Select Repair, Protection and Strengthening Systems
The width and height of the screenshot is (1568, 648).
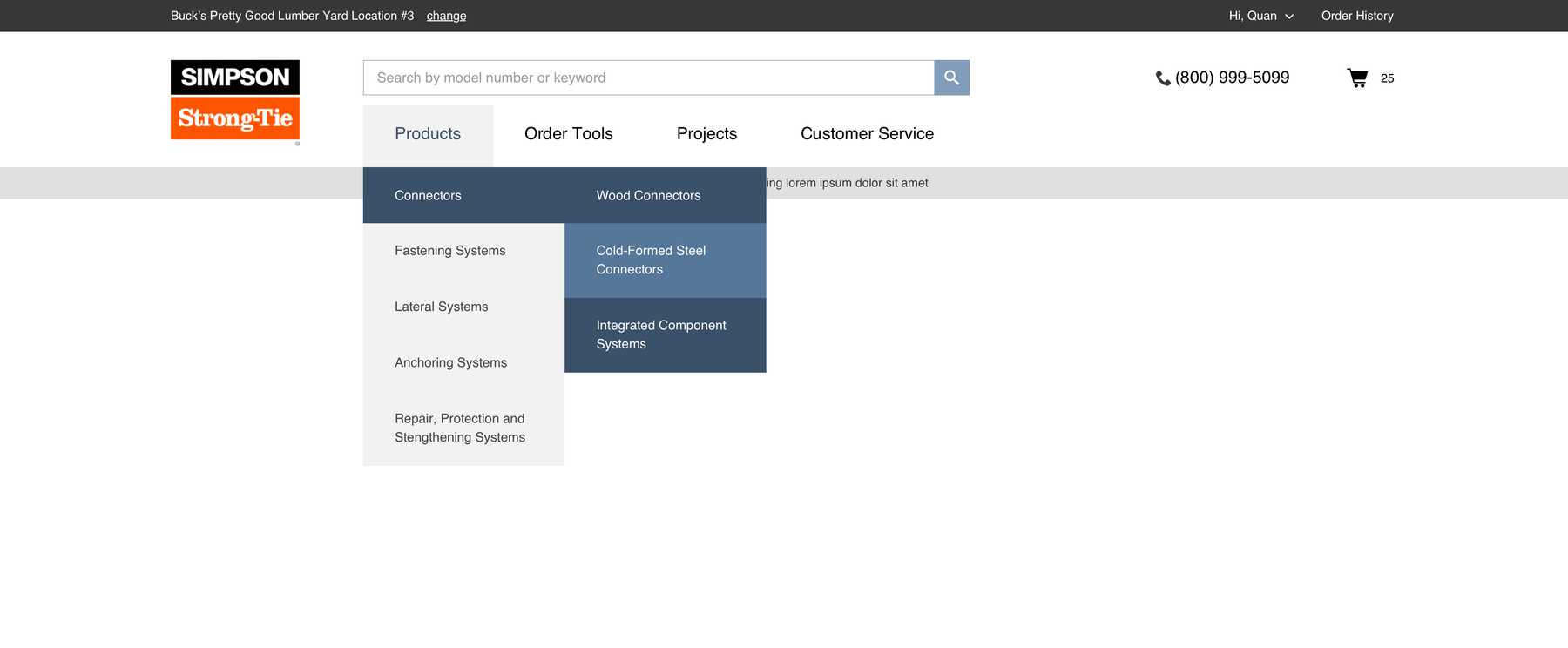point(460,429)
